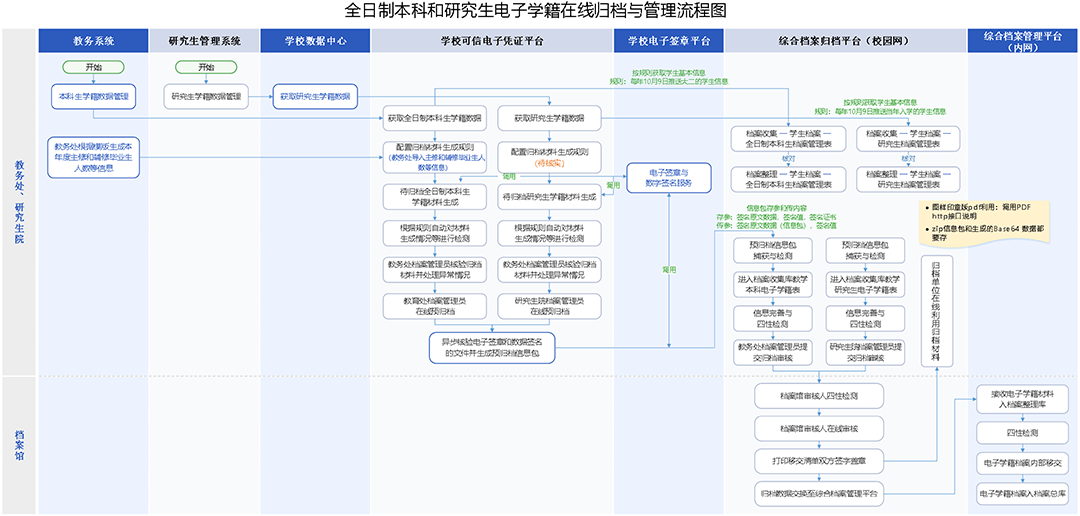Select the 学校电子签章平台 header
The height and width of the screenshot is (516, 1080).
pyautogui.click(x=668, y=41)
